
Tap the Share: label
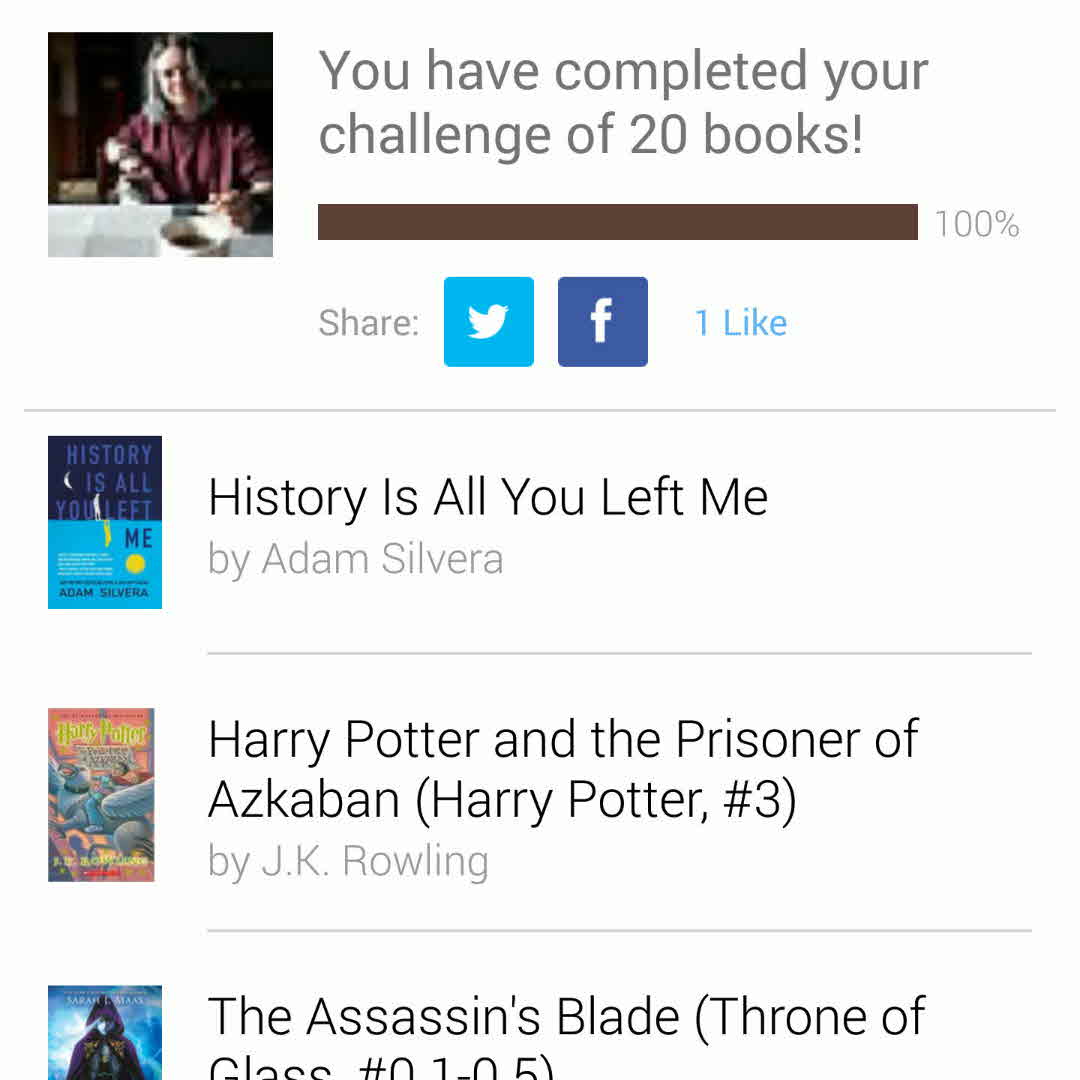[x=368, y=323]
